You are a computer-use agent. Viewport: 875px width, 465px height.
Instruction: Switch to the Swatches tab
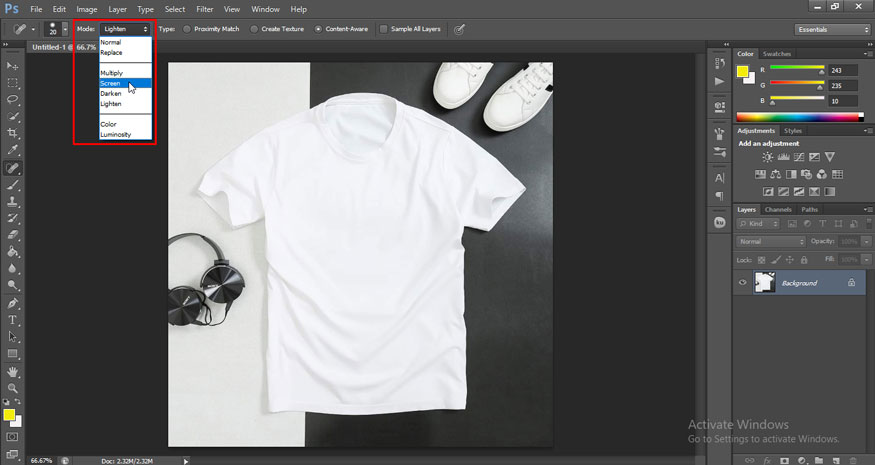pyautogui.click(x=776, y=53)
